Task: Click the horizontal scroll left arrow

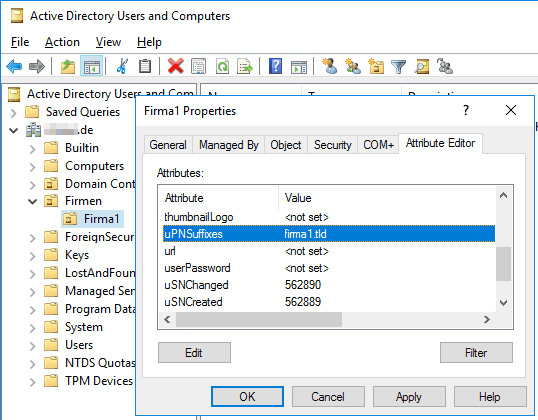Action: pyautogui.click(x=167, y=319)
